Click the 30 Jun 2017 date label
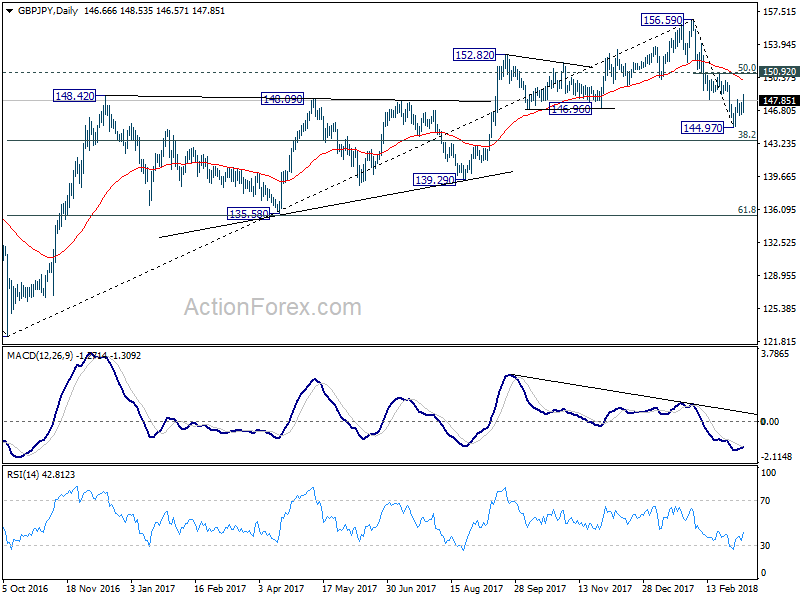 point(411,588)
